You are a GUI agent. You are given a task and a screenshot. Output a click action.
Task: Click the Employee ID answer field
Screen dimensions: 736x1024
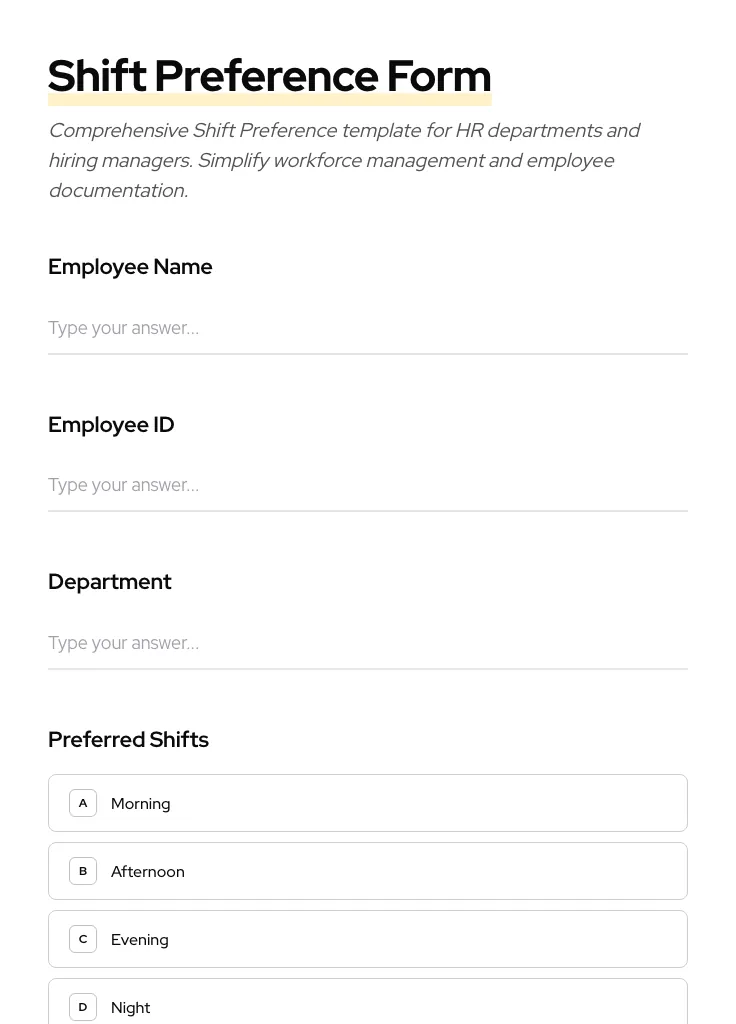[368, 485]
